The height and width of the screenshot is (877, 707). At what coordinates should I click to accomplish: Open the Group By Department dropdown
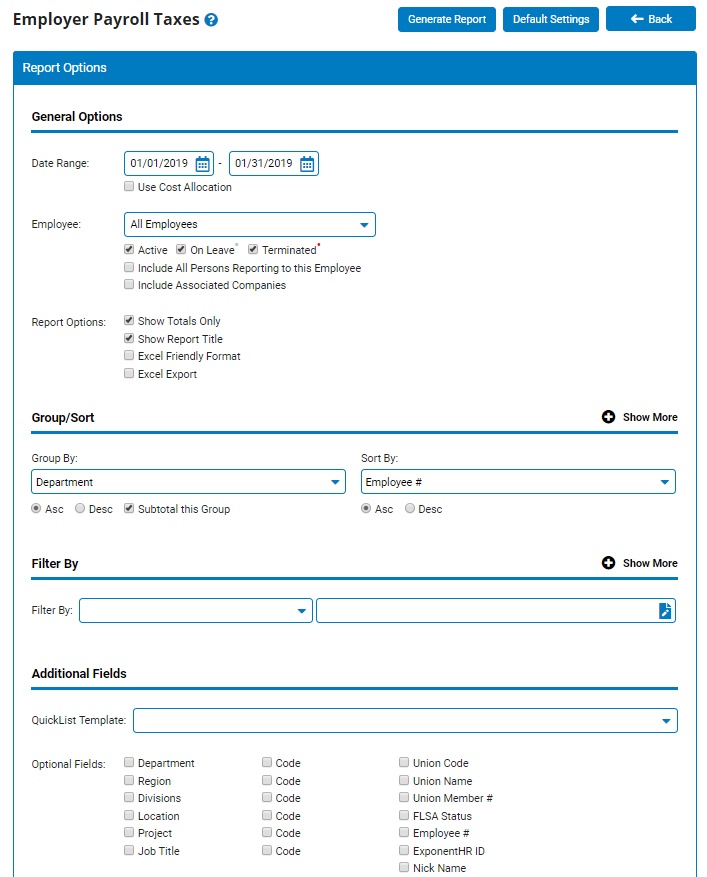click(335, 481)
